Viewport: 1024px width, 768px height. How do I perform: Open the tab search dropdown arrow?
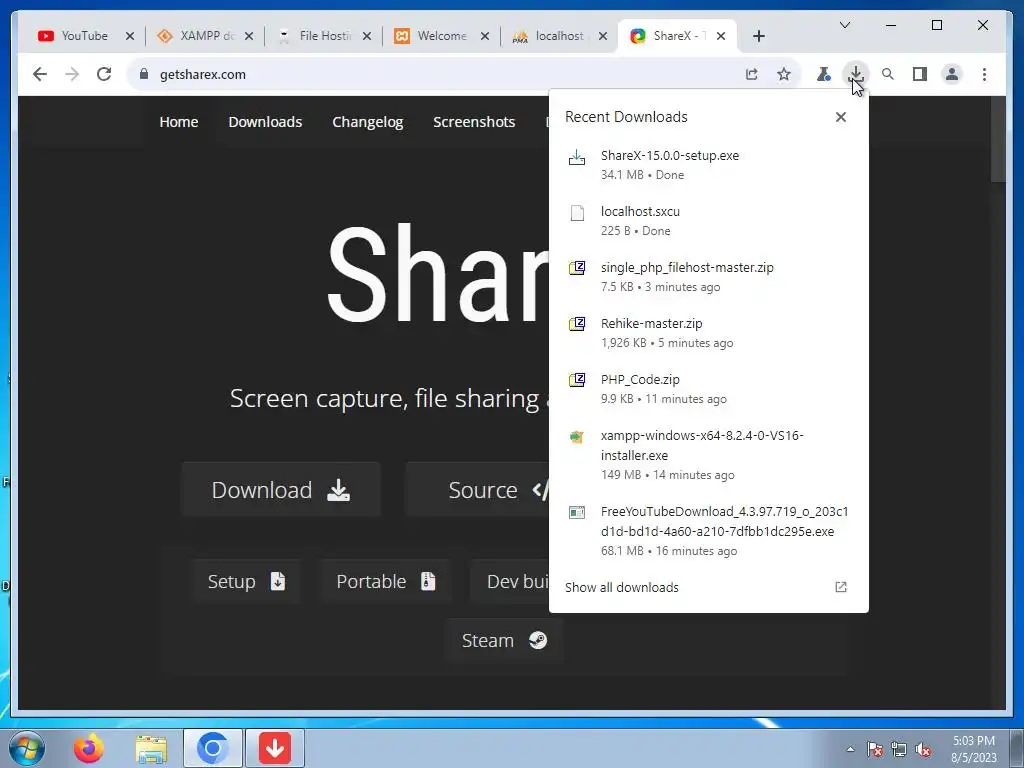tap(844, 25)
